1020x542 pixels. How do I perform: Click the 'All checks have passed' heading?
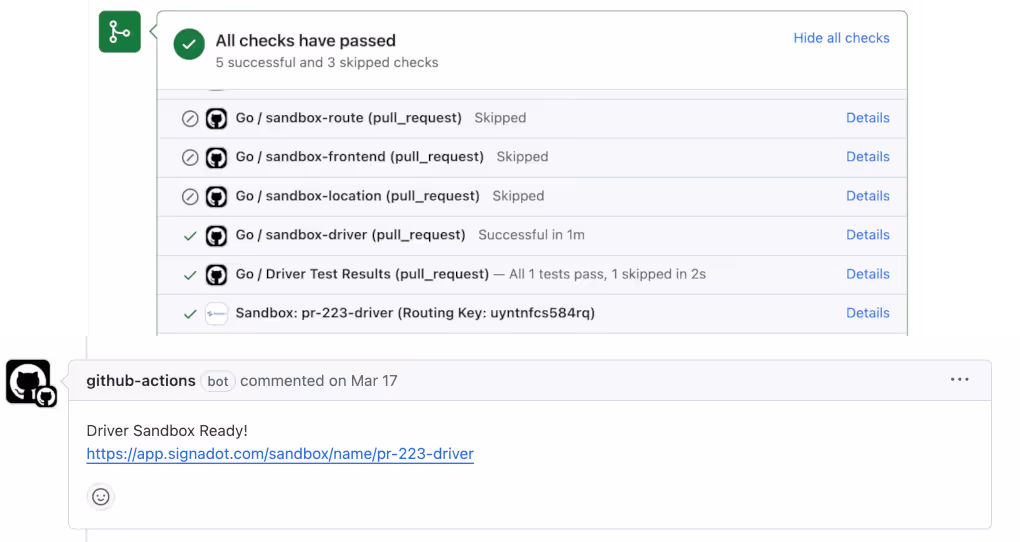point(306,40)
